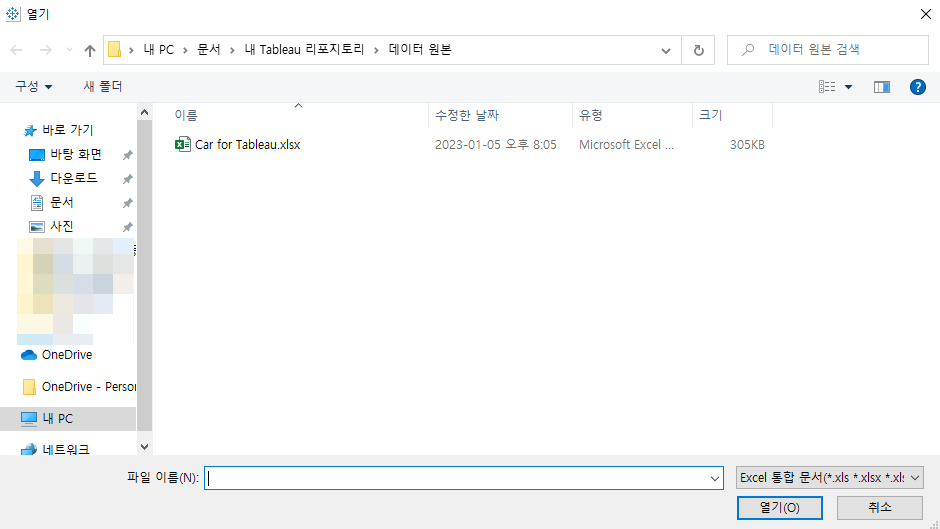Open OneDrive in navigation pane
Image resolution: width=940 pixels, height=529 pixels.
point(67,355)
